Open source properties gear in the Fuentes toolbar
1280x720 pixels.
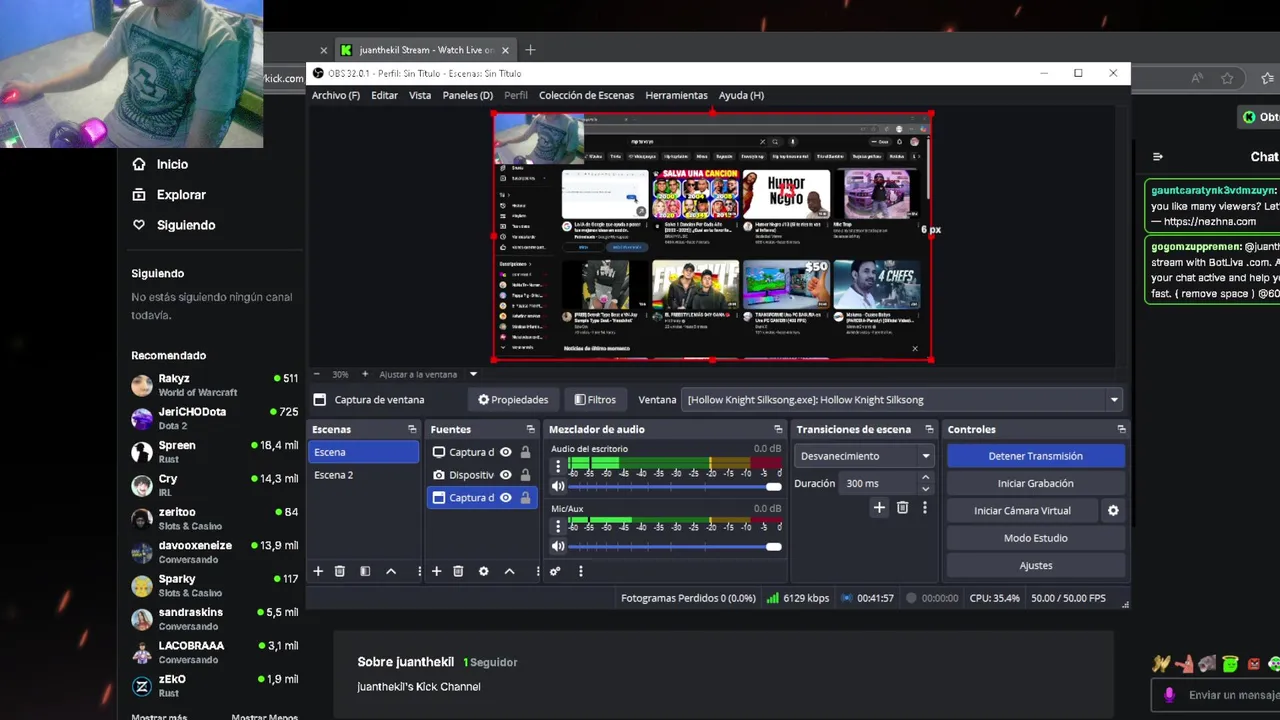pyautogui.click(x=484, y=571)
